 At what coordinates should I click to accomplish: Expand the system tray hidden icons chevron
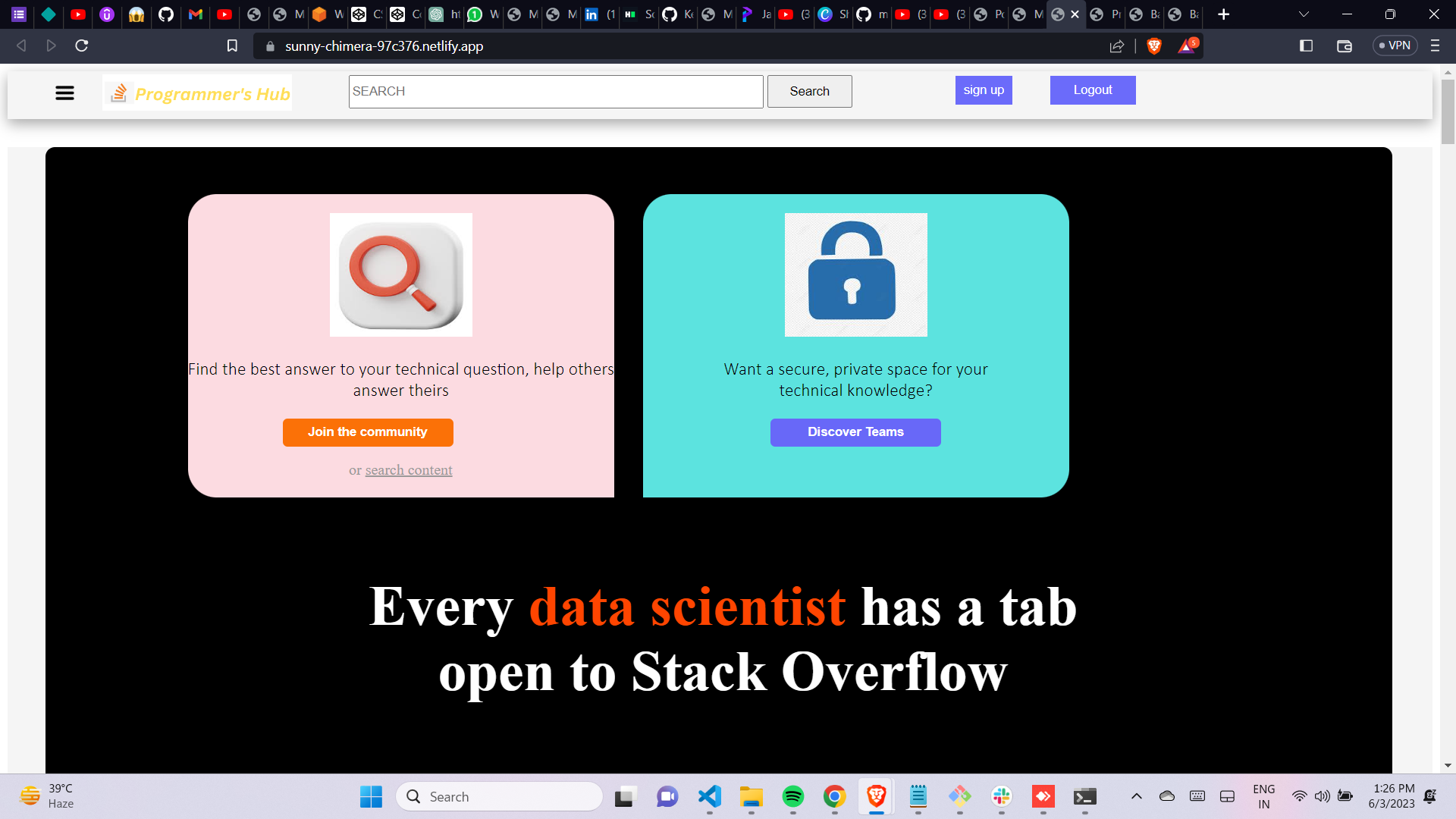(x=1136, y=796)
